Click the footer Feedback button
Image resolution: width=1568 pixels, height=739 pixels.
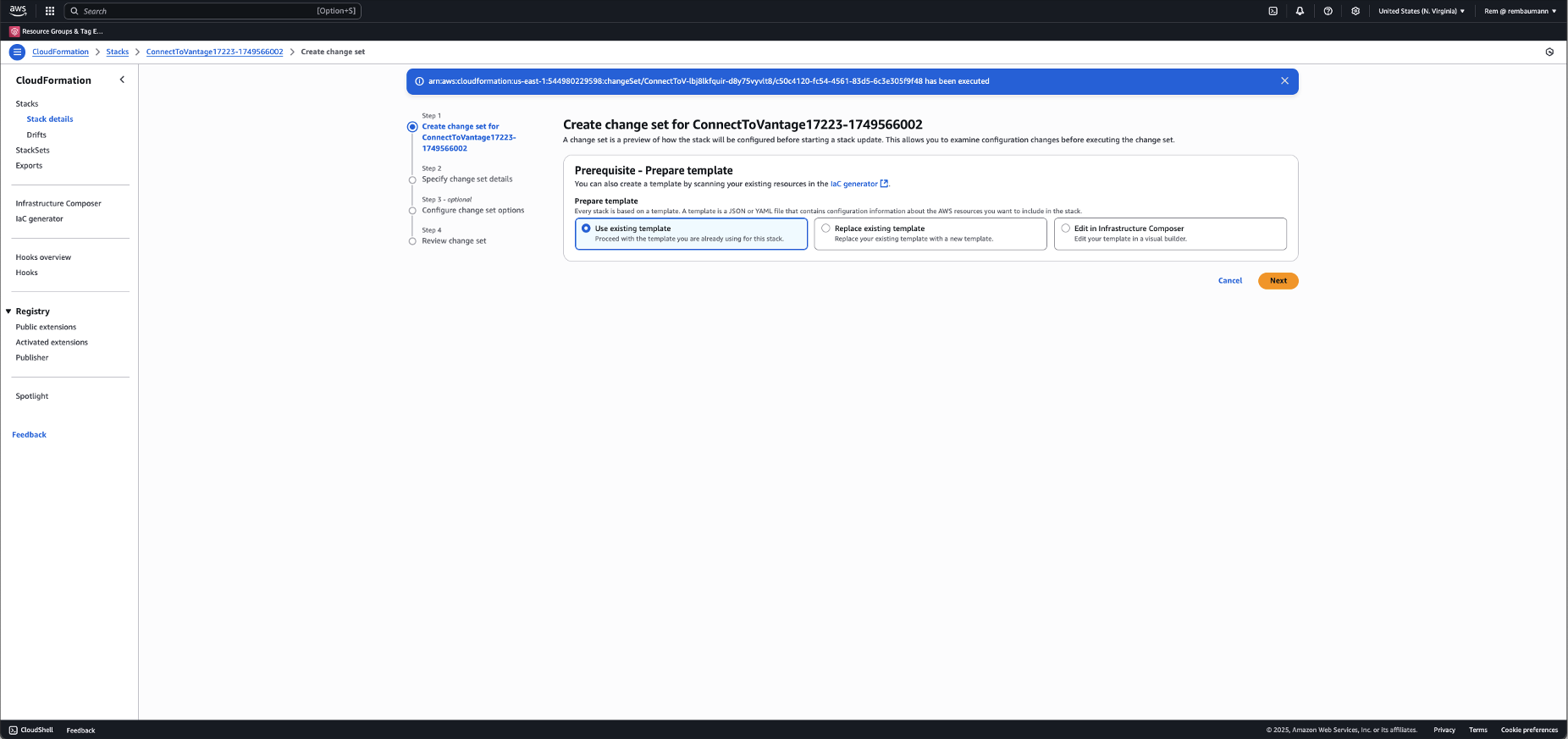pos(81,731)
